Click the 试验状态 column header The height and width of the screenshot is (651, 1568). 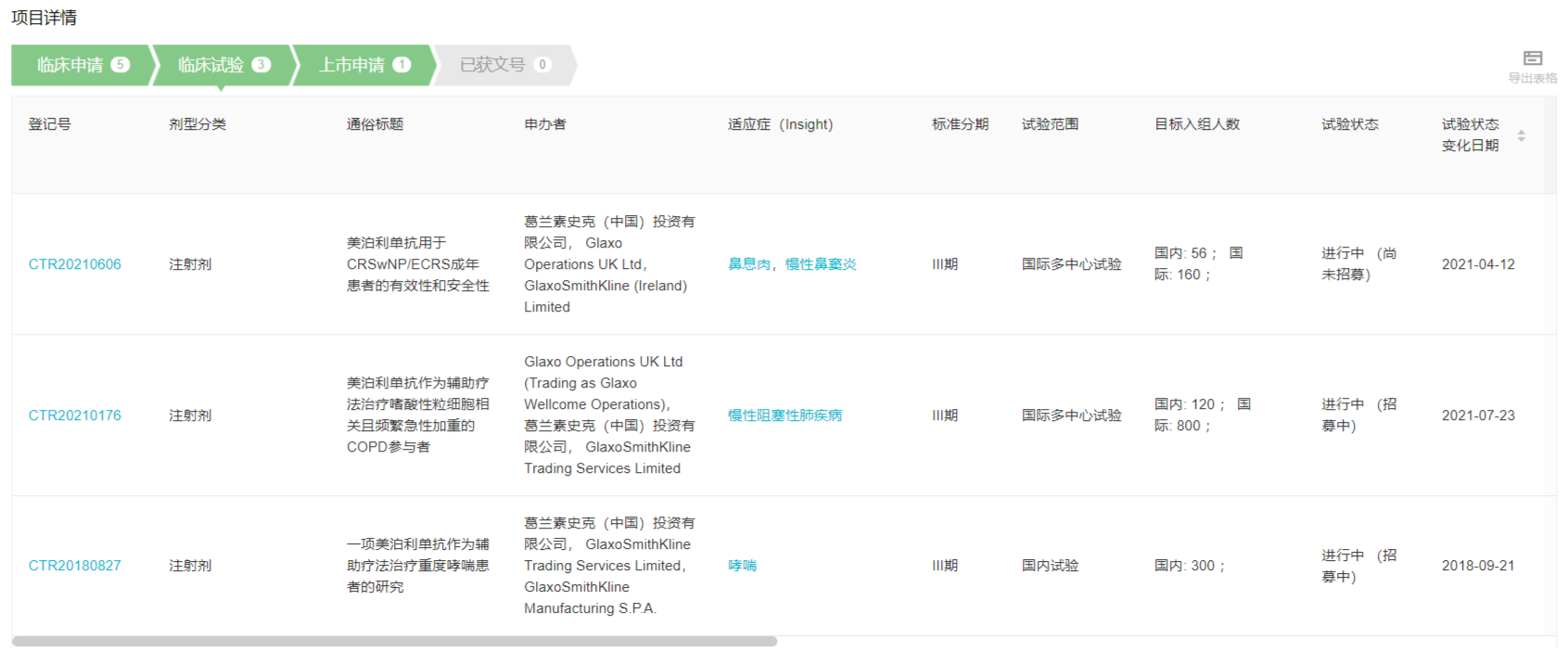[1349, 124]
